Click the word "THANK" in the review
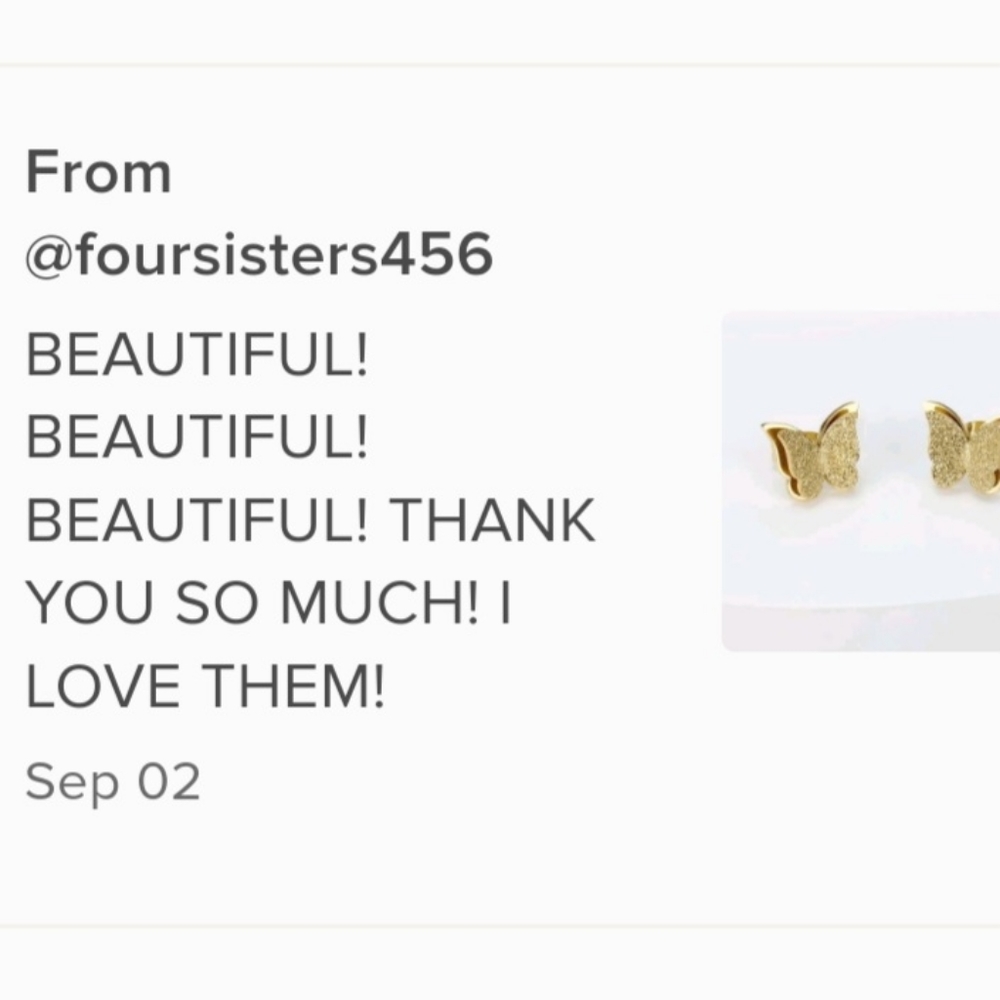Image resolution: width=1000 pixels, height=1000 pixels. pos(492,520)
